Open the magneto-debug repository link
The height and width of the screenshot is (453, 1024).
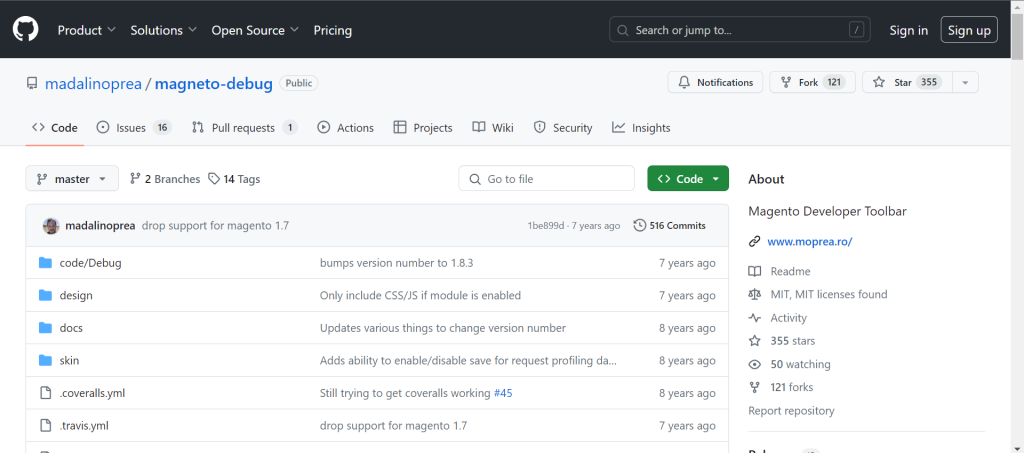(x=214, y=84)
